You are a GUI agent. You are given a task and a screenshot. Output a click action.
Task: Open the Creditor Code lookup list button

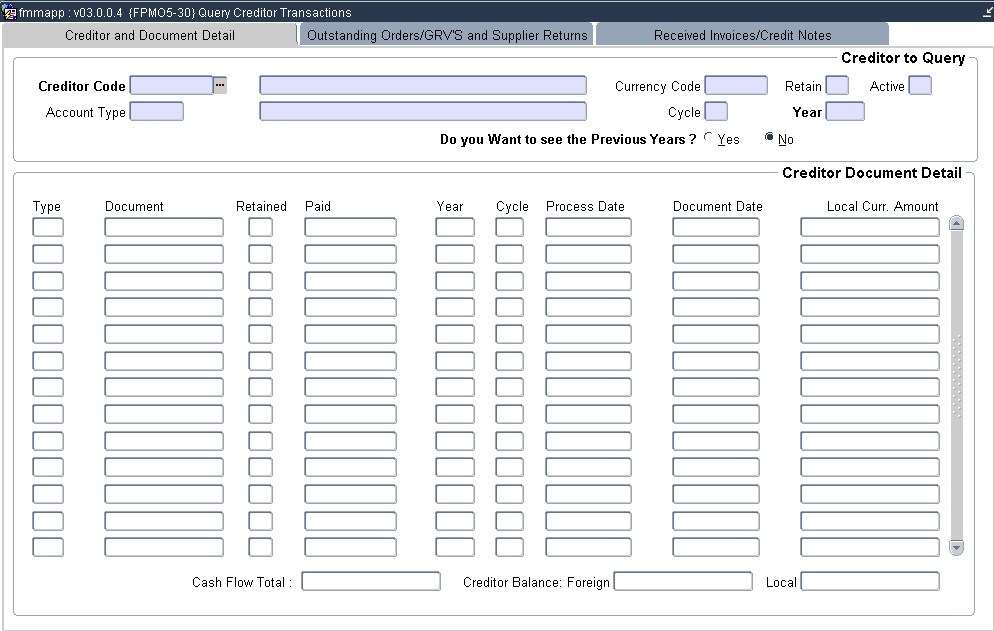pos(220,86)
